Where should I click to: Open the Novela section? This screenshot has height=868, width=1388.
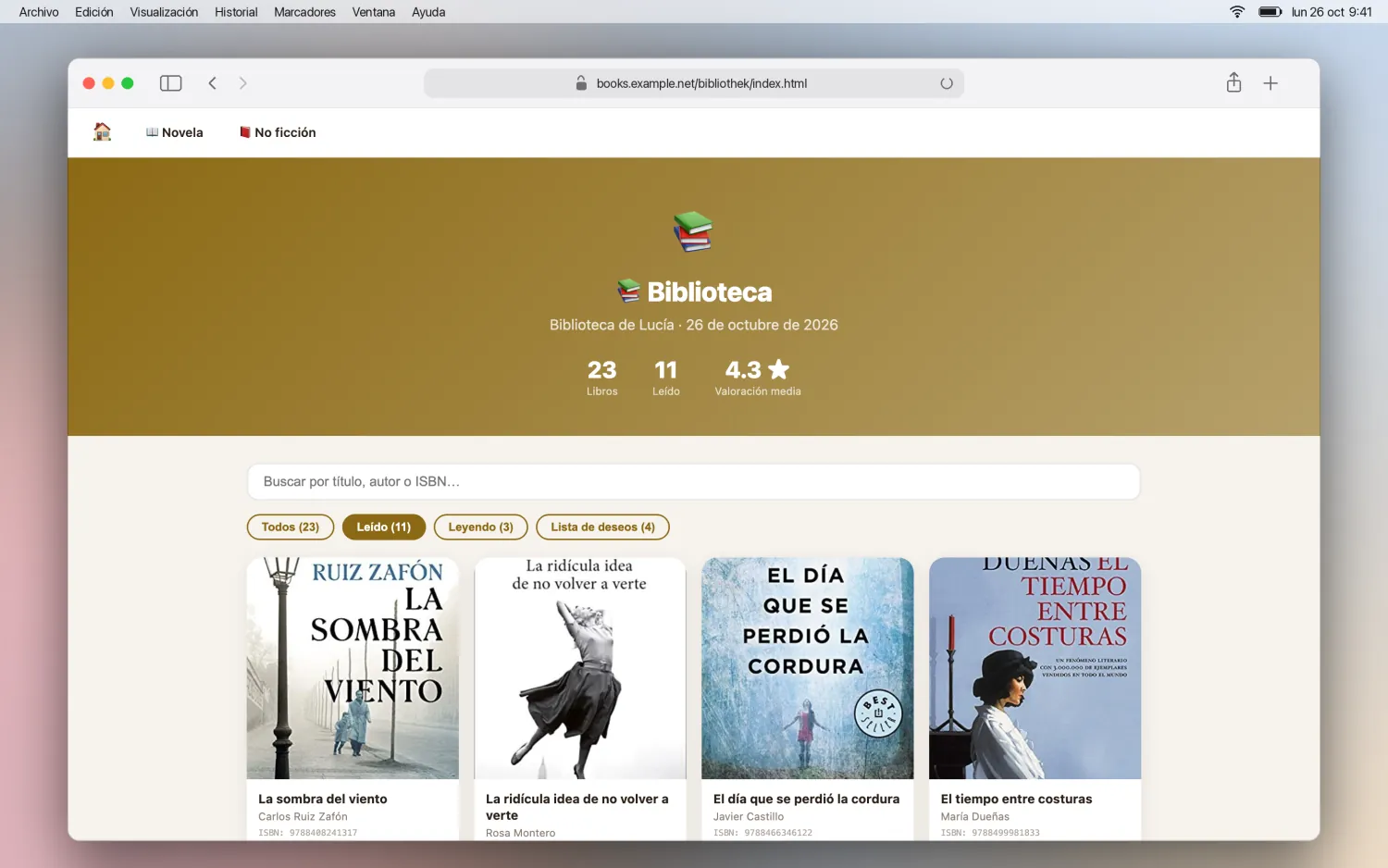175,132
